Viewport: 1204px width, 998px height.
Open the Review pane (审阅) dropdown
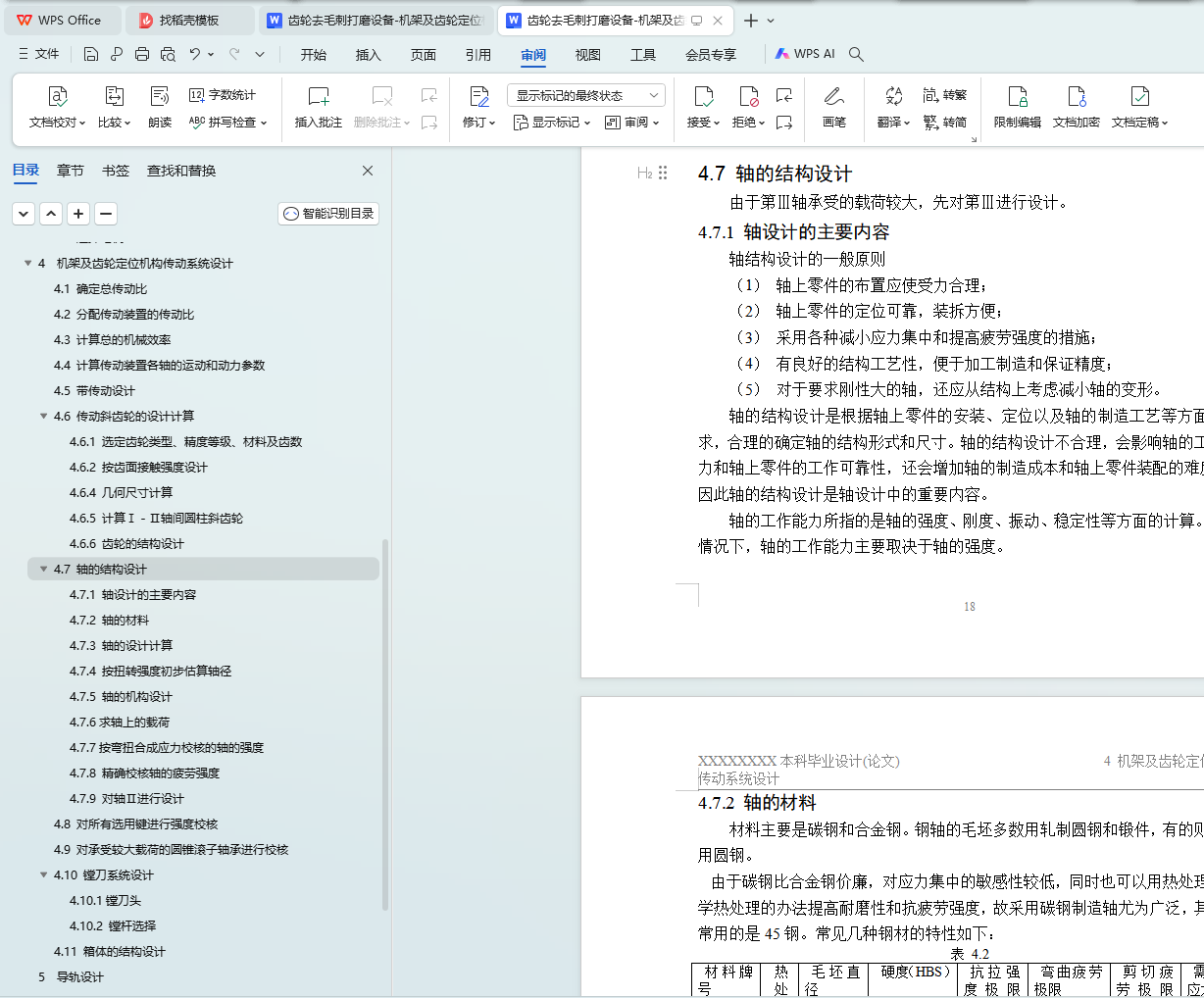[632, 123]
